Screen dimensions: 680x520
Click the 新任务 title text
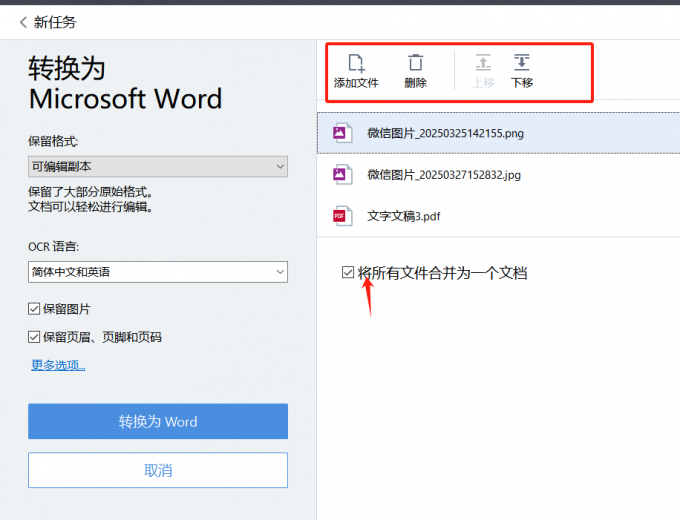(x=55, y=22)
